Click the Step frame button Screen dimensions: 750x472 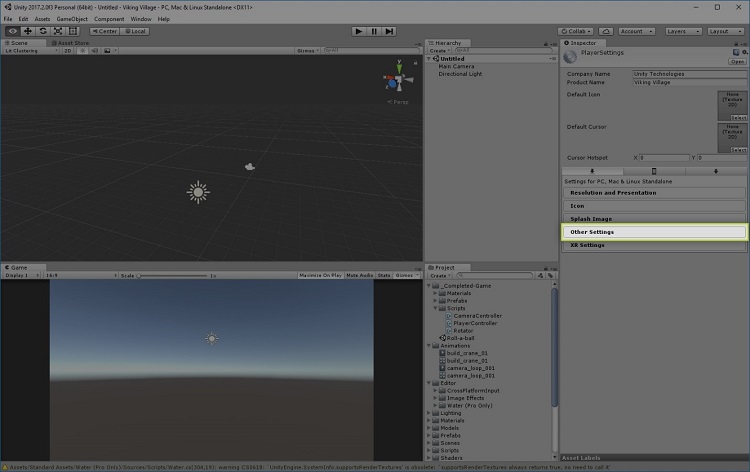[389, 31]
